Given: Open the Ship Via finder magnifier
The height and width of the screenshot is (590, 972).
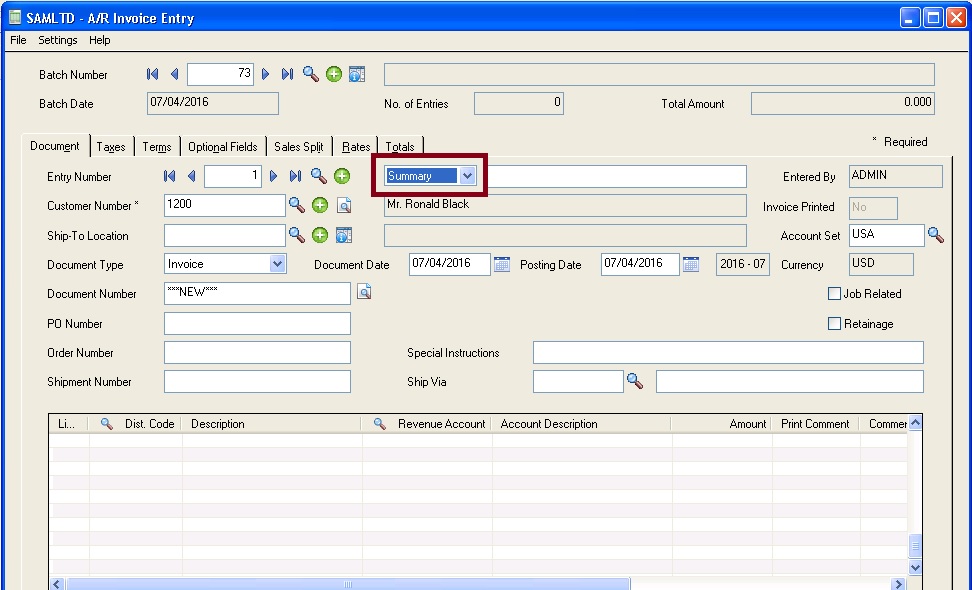Looking at the screenshot, I should (x=635, y=381).
